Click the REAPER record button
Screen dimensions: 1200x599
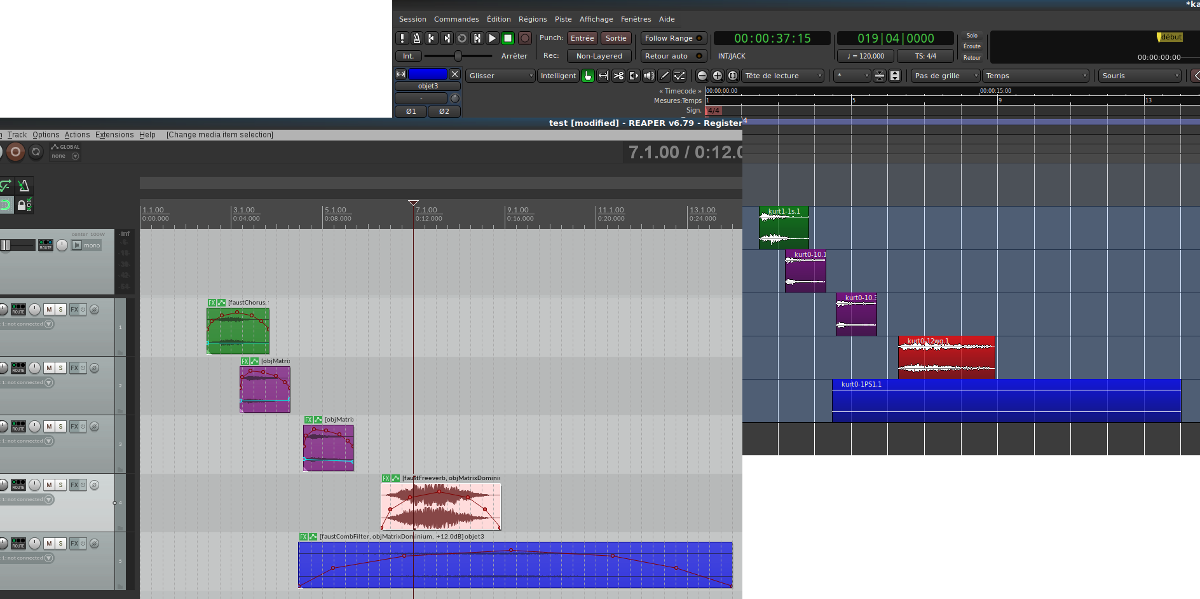point(15,152)
